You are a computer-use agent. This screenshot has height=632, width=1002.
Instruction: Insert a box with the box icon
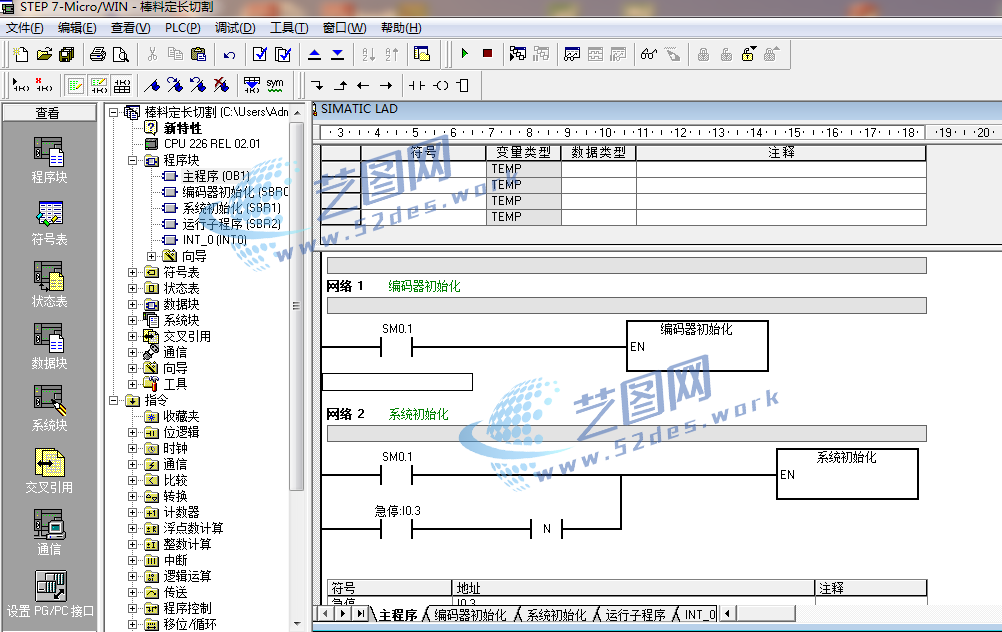pos(464,85)
